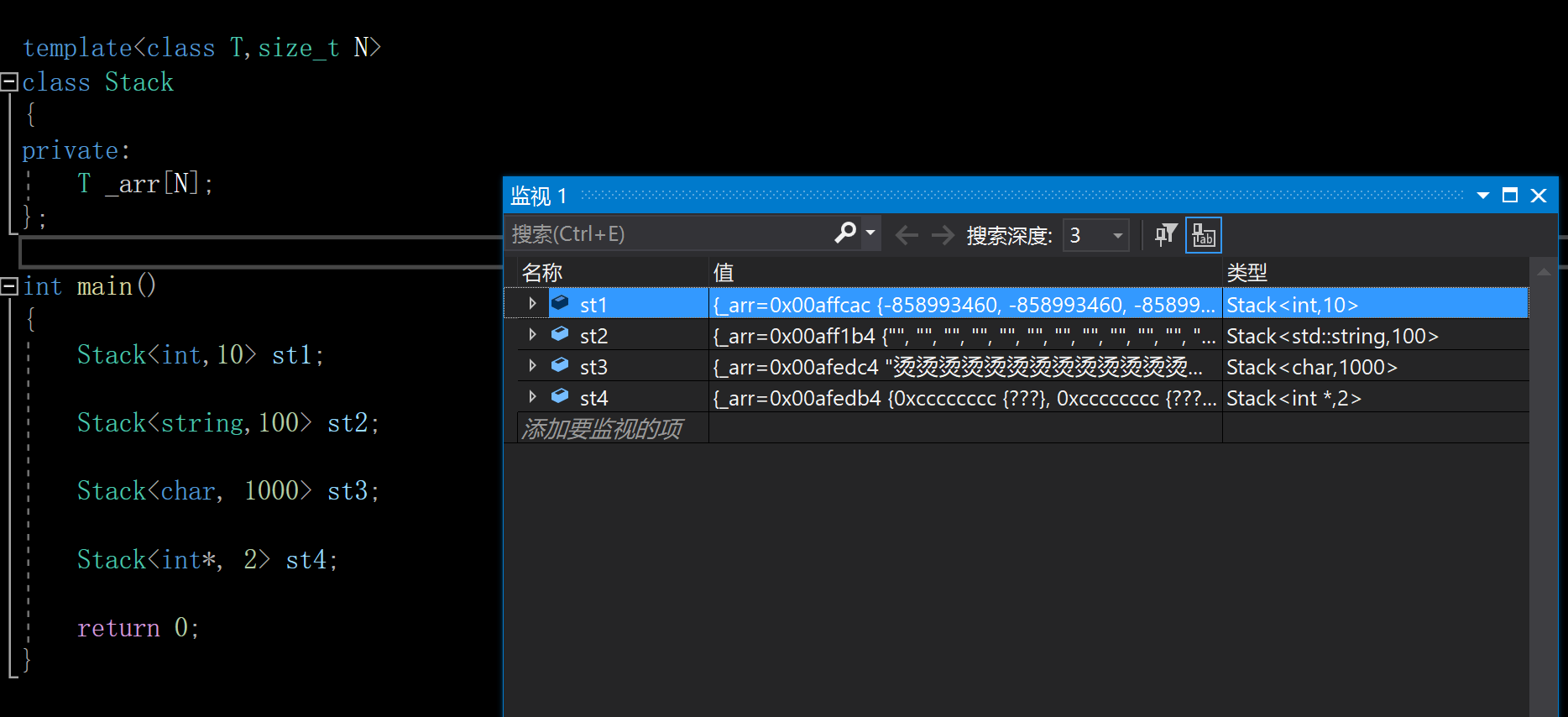Image resolution: width=1568 pixels, height=717 pixels.
Task: Click the 搜索深度 label
Action: coord(1009,236)
